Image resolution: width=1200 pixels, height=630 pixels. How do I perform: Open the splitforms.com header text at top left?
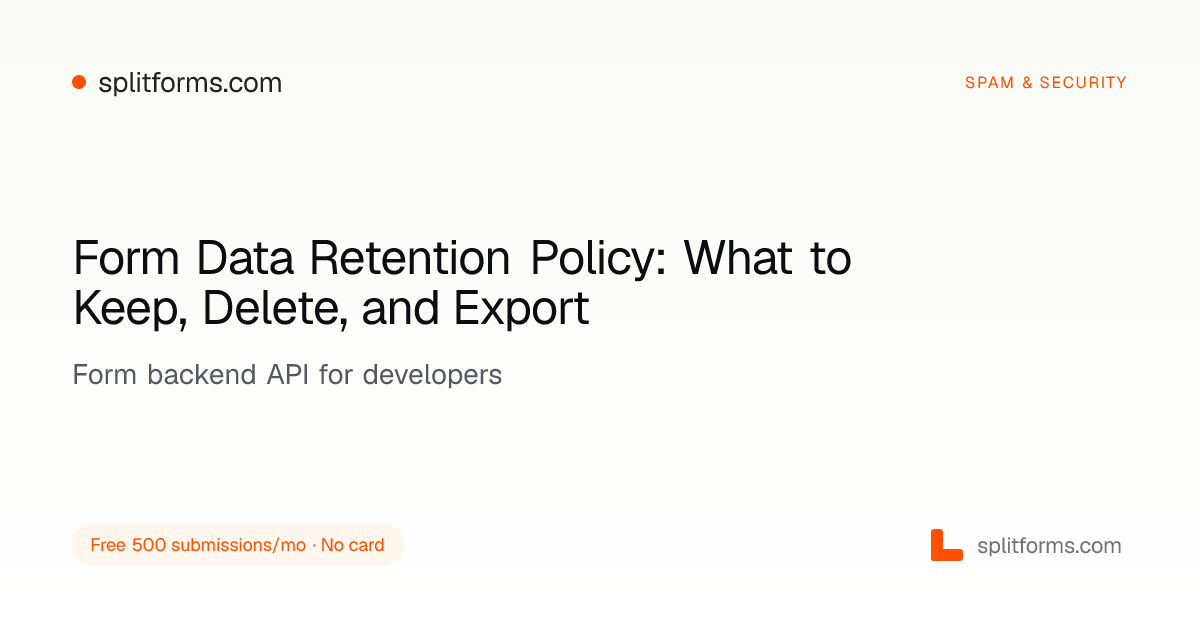tap(190, 83)
